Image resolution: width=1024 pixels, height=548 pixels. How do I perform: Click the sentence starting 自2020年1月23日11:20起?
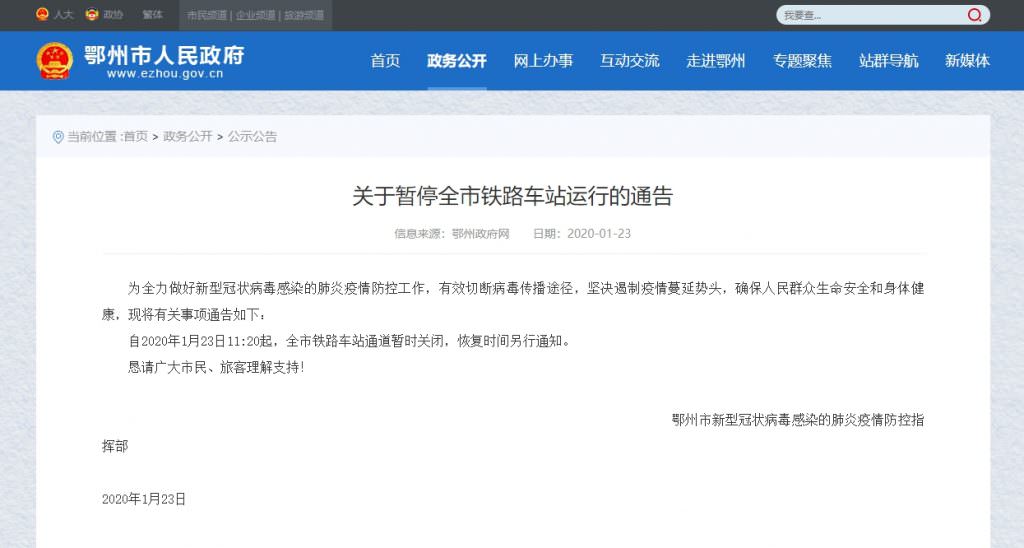tap(349, 341)
